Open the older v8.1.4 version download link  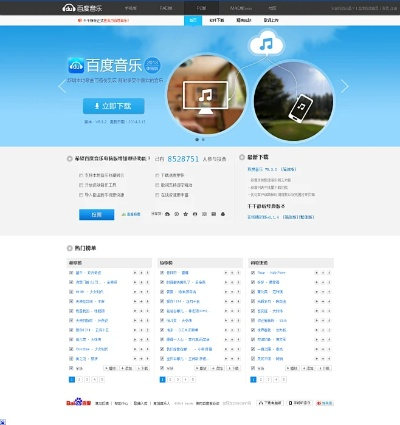coord(280,217)
